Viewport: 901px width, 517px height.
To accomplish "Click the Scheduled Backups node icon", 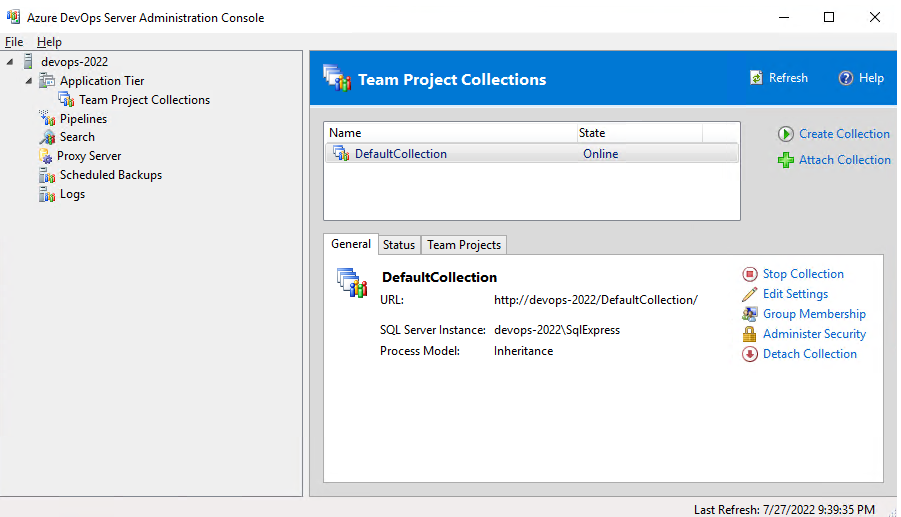I will coord(47,175).
